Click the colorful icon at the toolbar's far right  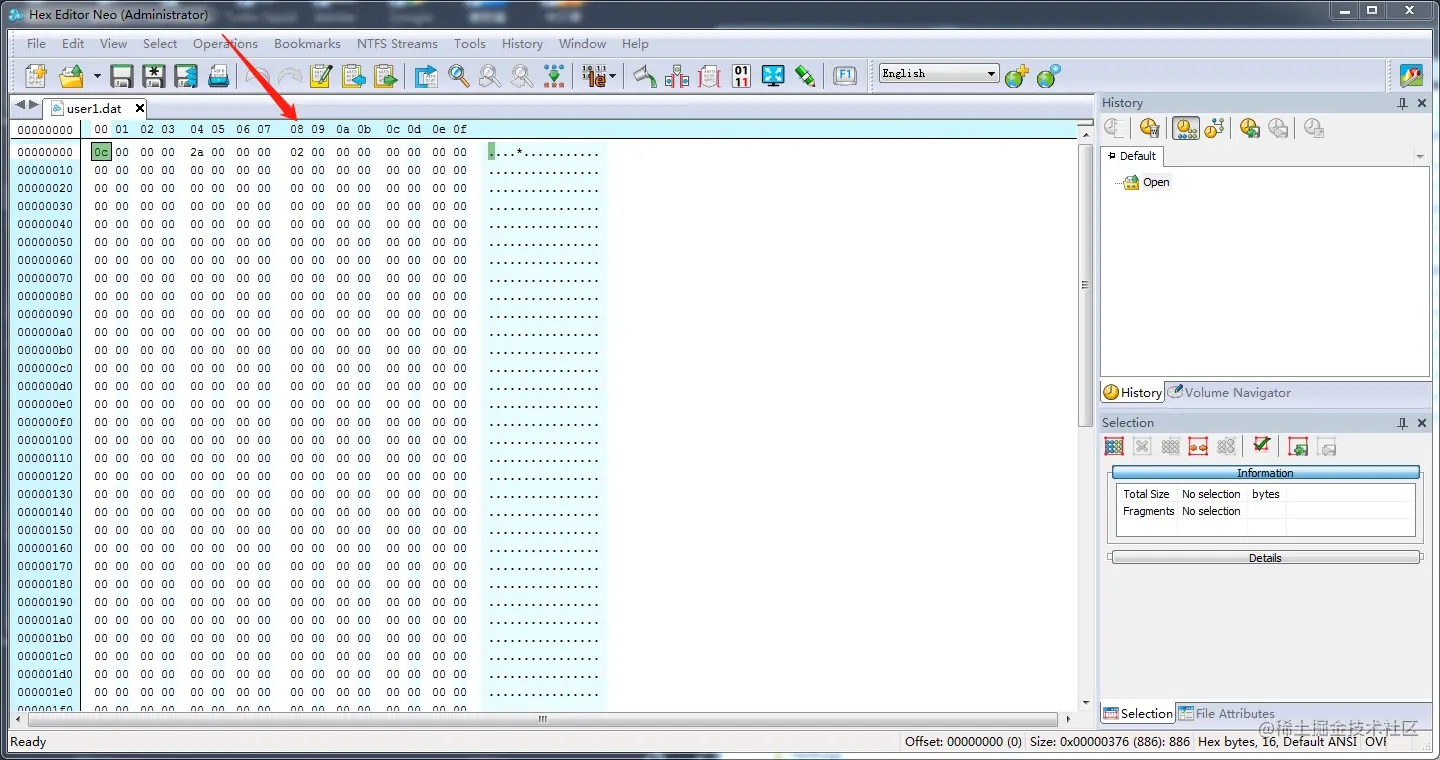[x=1411, y=76]
